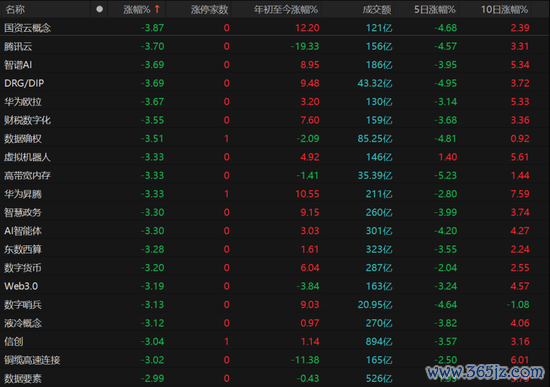
Task: Click the 10日涨幅% column header
Action: (x=504, y=9)
